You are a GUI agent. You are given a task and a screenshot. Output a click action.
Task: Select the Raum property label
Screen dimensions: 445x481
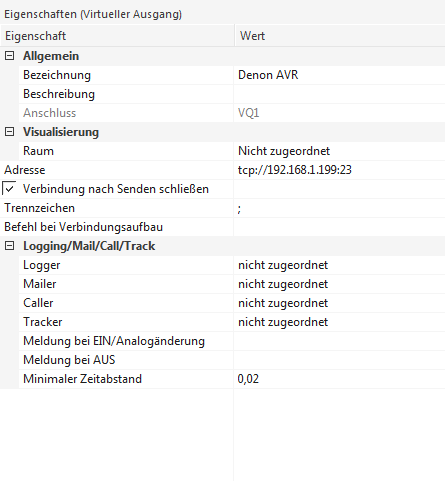tap(38, 151)
